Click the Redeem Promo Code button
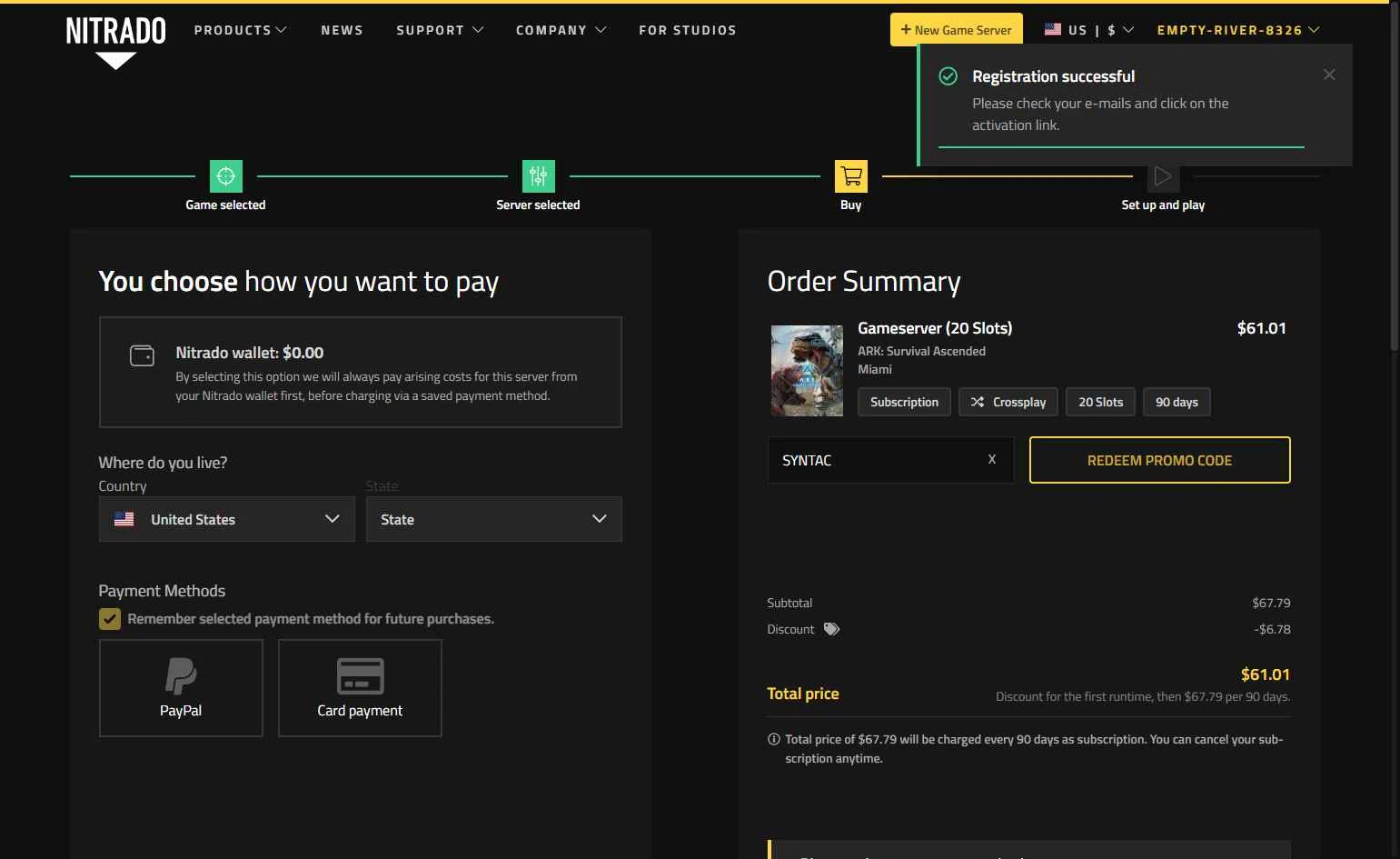1400x859 pixels. [x=1159, y=460]
